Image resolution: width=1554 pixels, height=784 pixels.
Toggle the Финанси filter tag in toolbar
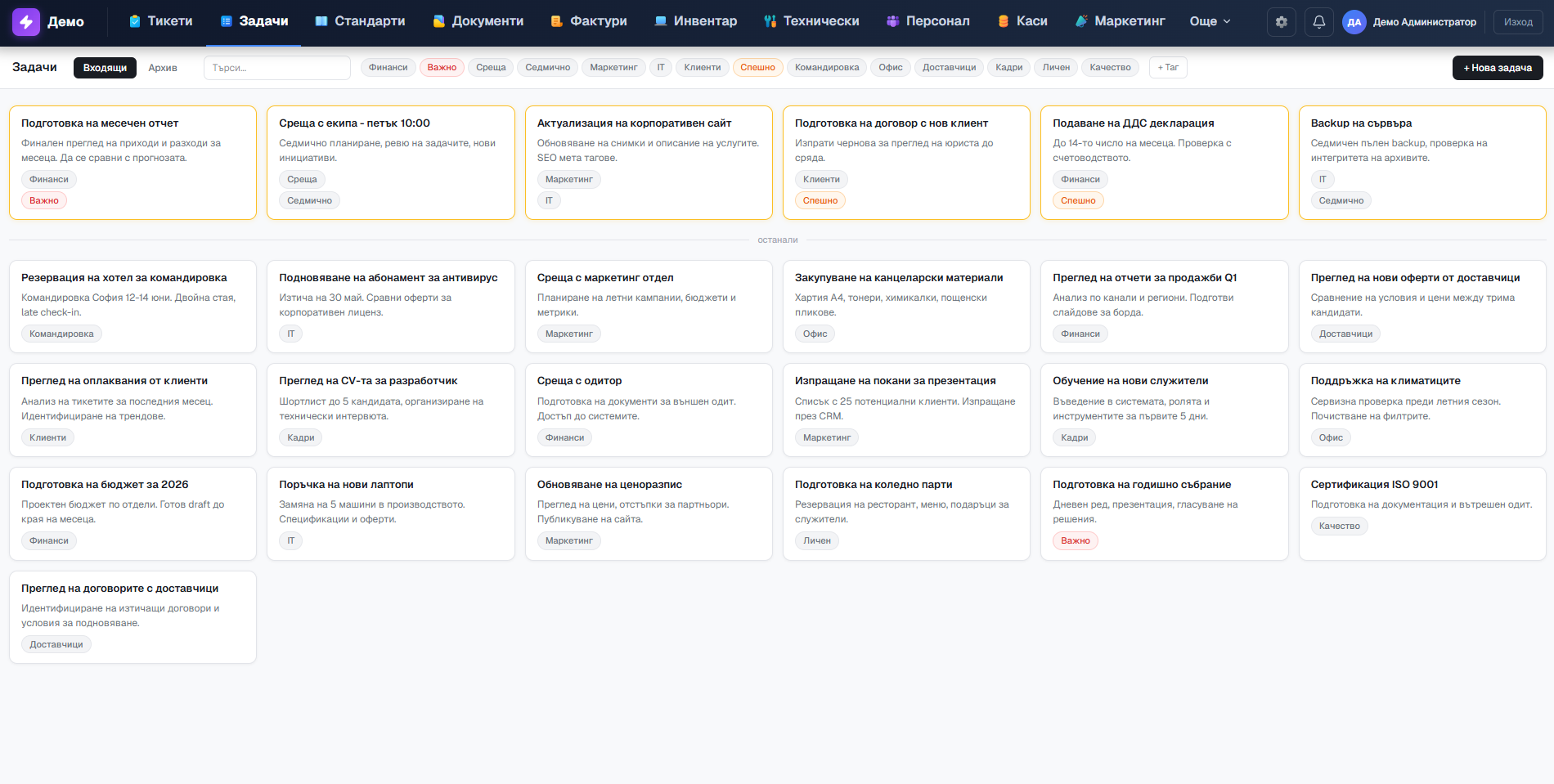tap(388, 67)
